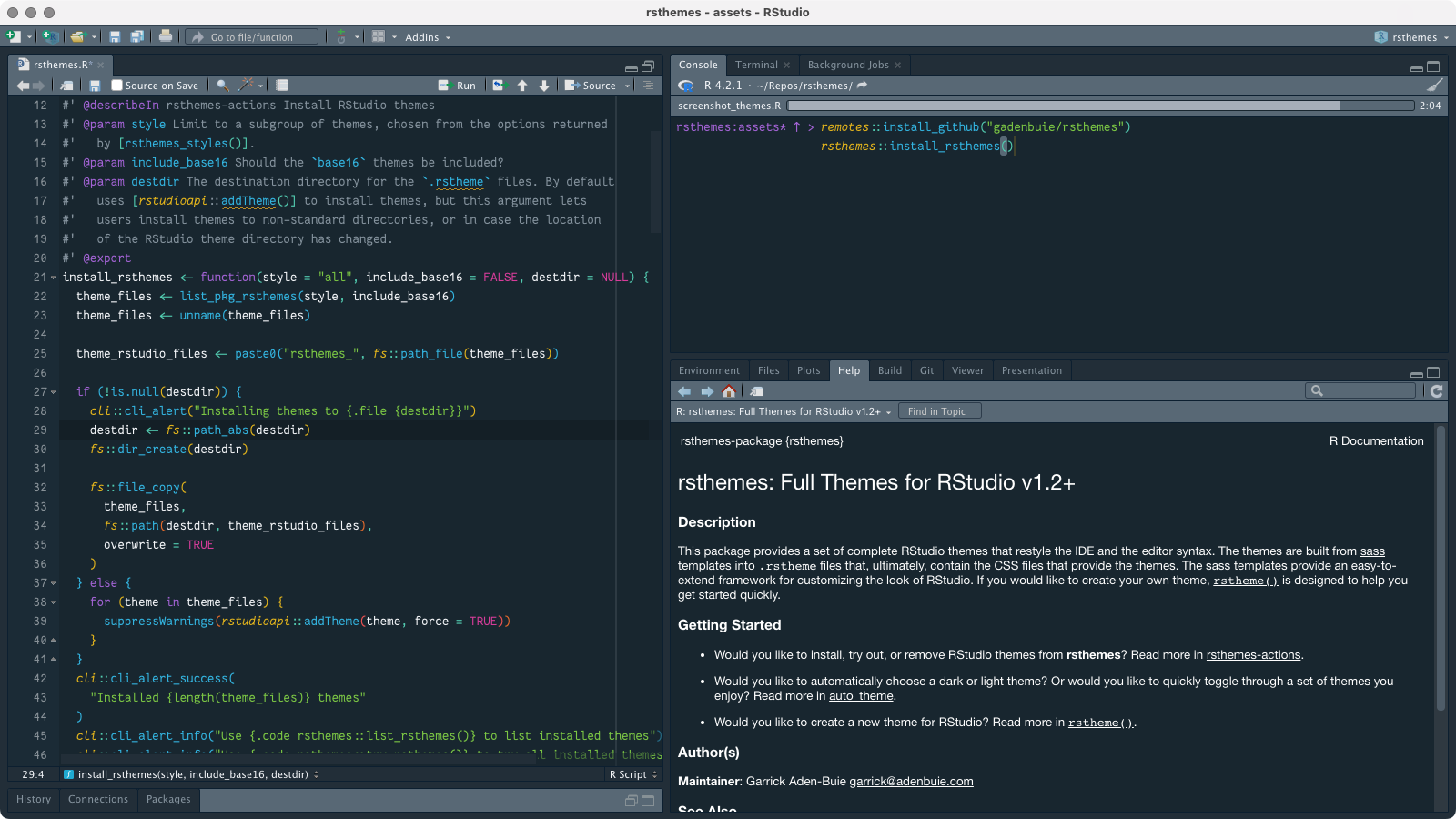Save rsthemes.R using the editor toolbar disk icon

click(x=95, y=86)
